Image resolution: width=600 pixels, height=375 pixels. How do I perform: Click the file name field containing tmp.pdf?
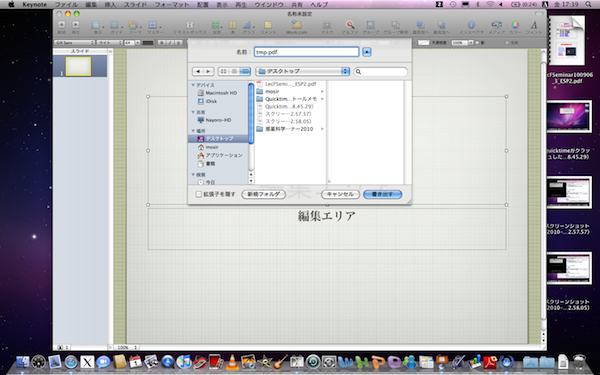(307, 52)
